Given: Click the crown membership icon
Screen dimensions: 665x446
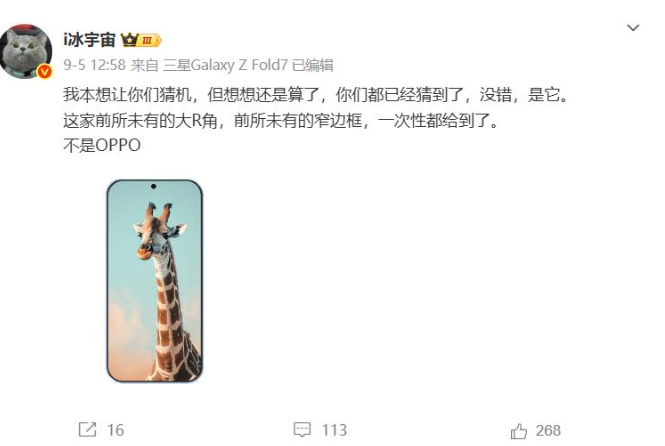Looking at the screenshot, I should click(x=129, y=40).
